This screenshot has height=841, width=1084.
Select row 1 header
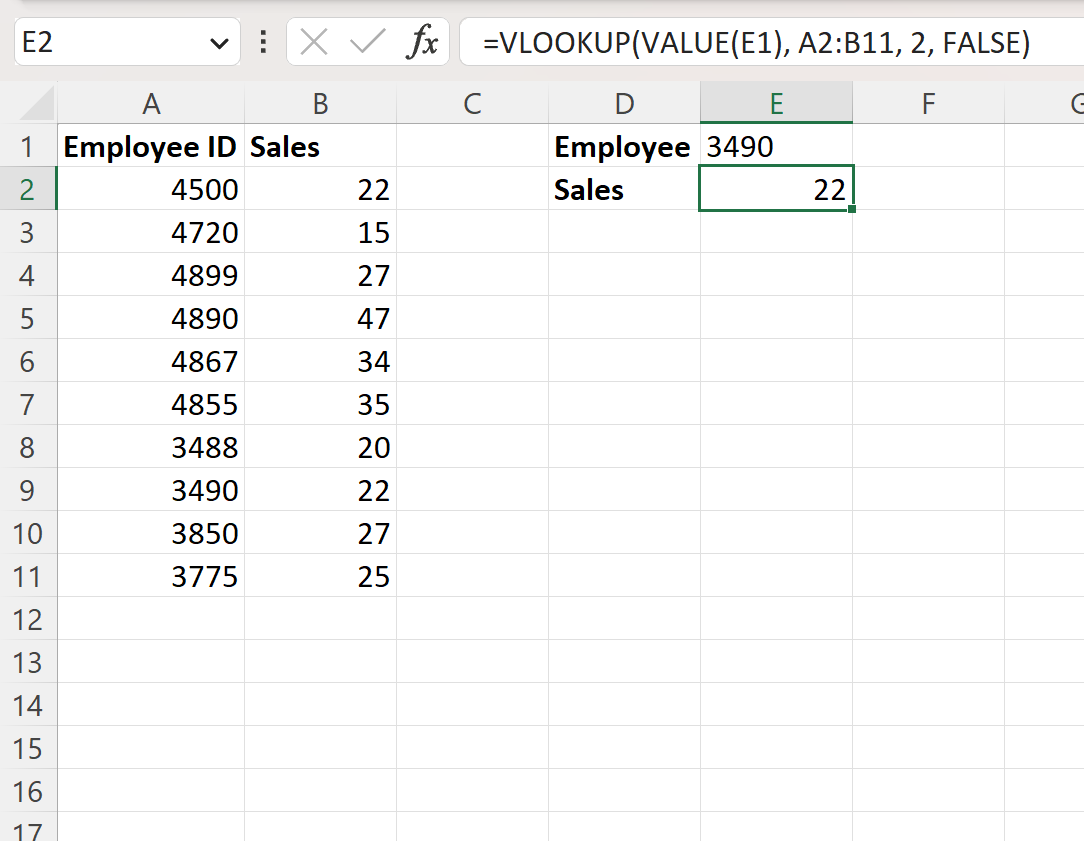28,147
